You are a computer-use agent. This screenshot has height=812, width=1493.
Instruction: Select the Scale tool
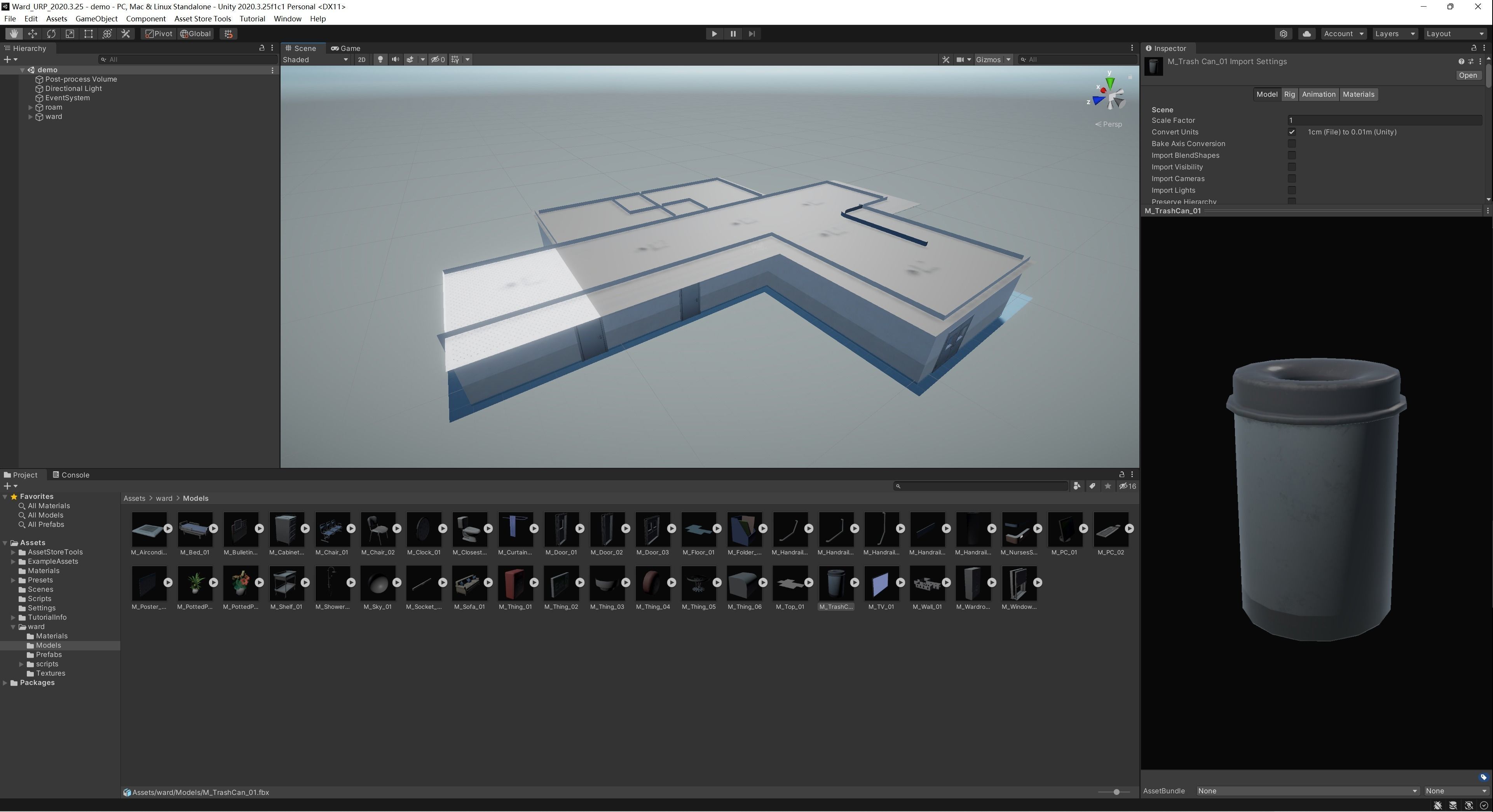click(x=70, y=34)
